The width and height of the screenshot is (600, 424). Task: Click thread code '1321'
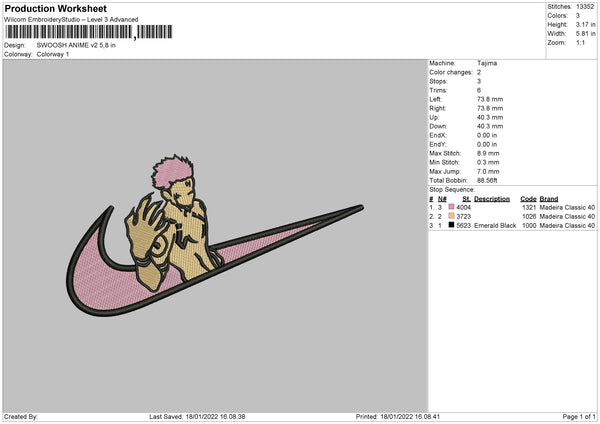coord(529,207)
